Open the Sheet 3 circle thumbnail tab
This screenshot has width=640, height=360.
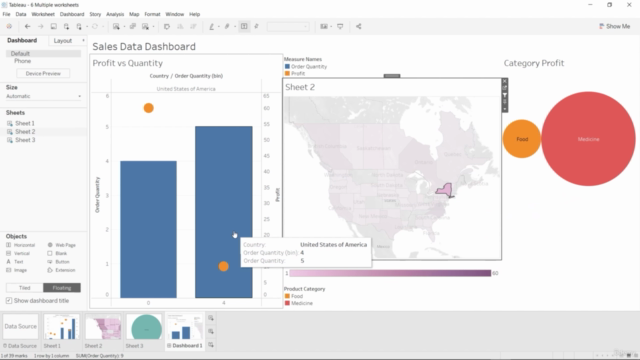click(144, 327)
